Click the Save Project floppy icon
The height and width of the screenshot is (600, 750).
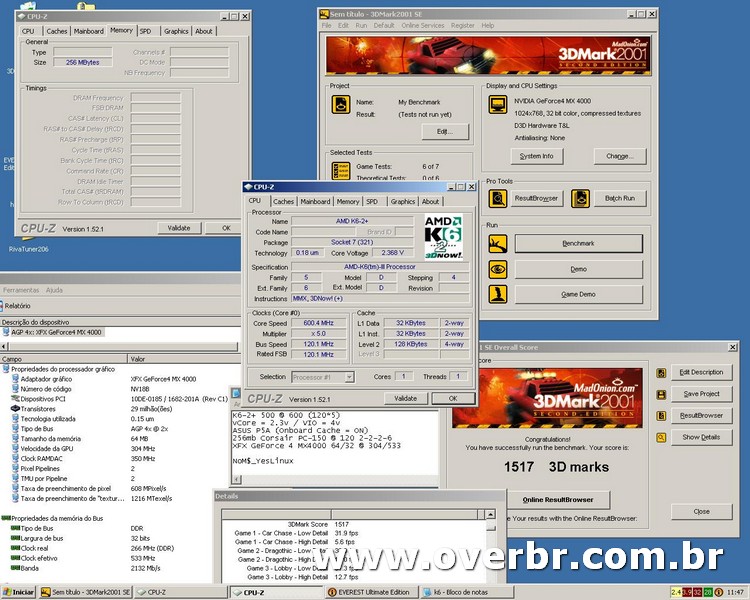(662, 394)
